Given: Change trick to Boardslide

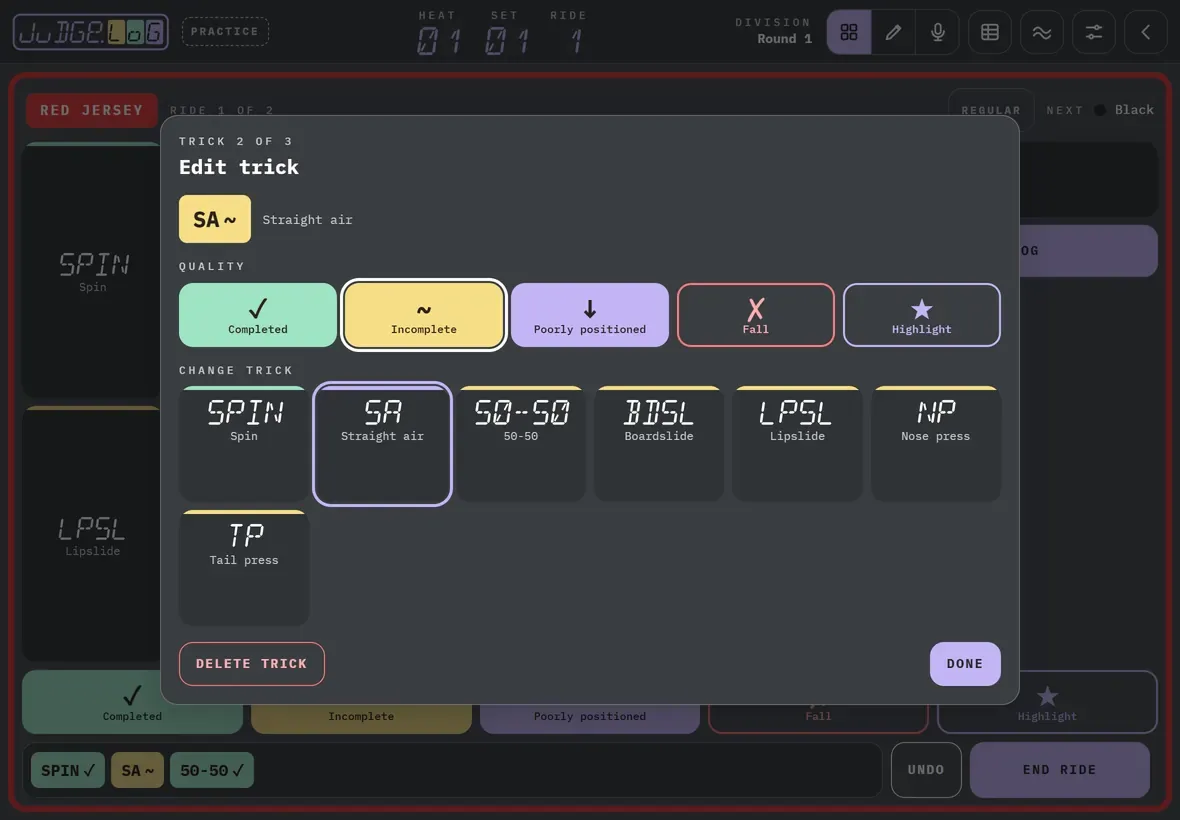Looking at the screenshot, I should (x=658, y=444).
